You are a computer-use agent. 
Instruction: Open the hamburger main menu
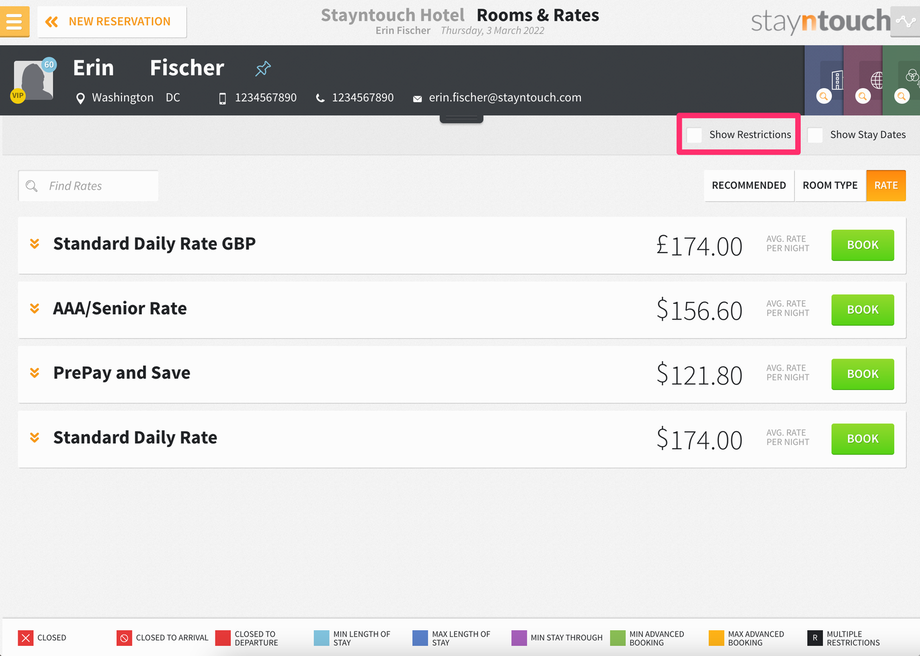click(x=14, y=22)
